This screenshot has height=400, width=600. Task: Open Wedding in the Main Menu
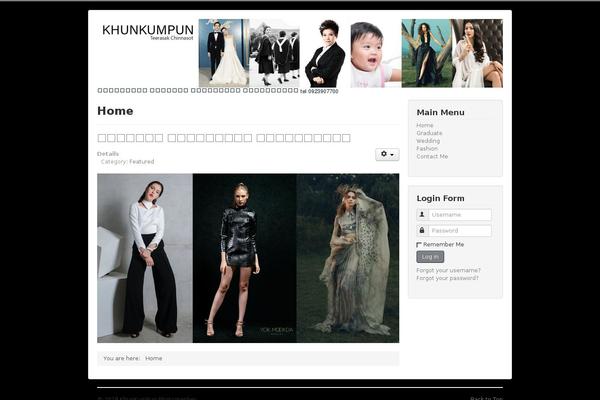[428, 141]
